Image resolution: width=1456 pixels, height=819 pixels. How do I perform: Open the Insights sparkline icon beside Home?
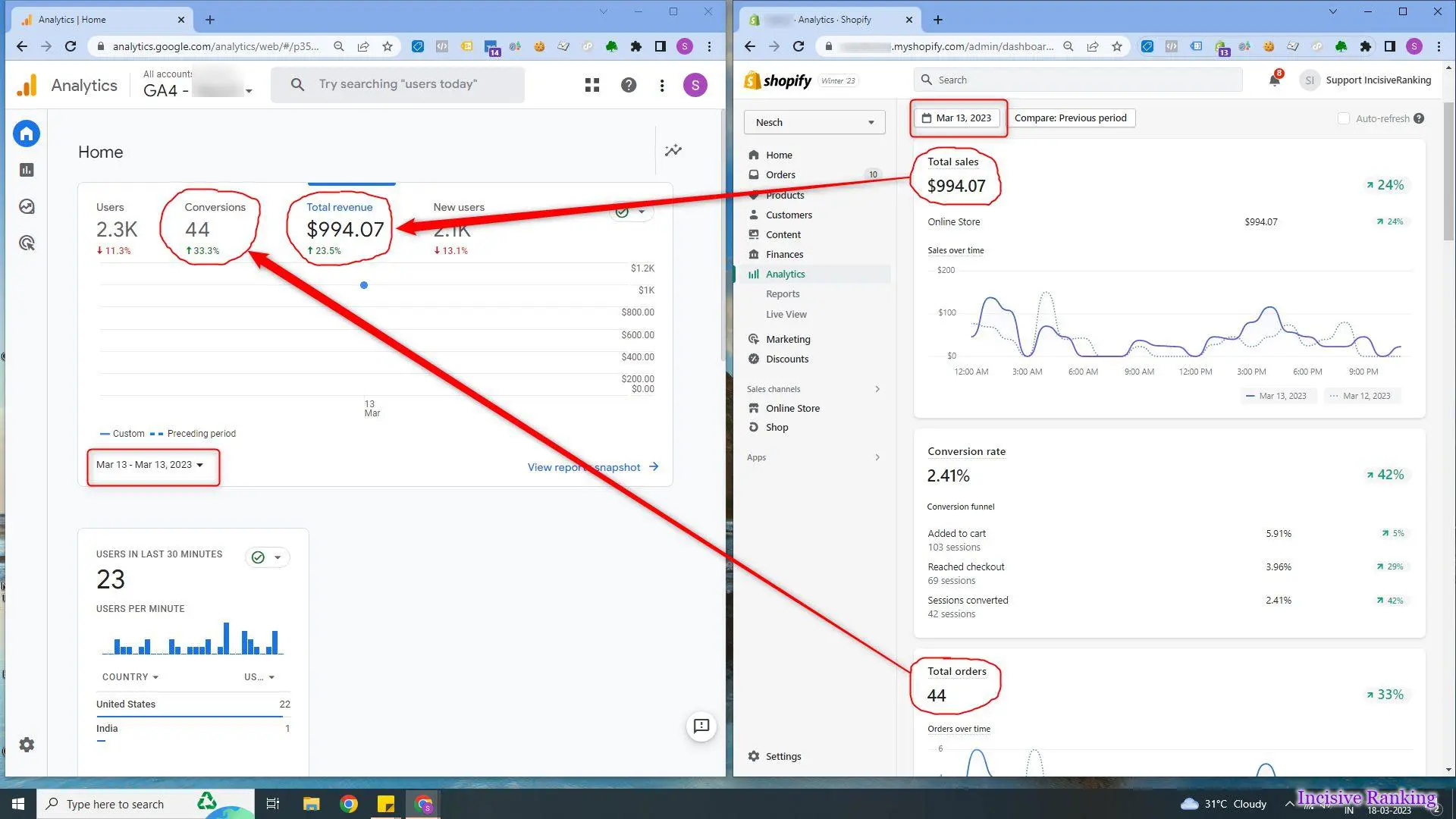tap(673, 151)
